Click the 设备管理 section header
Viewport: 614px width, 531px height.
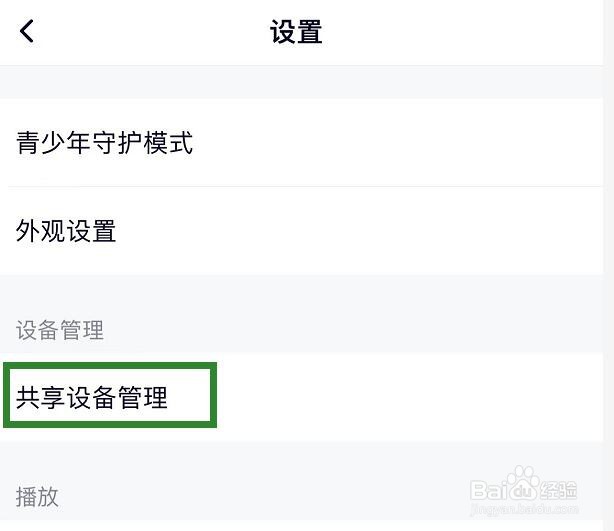pyautogui.click(x=60, y=330)
